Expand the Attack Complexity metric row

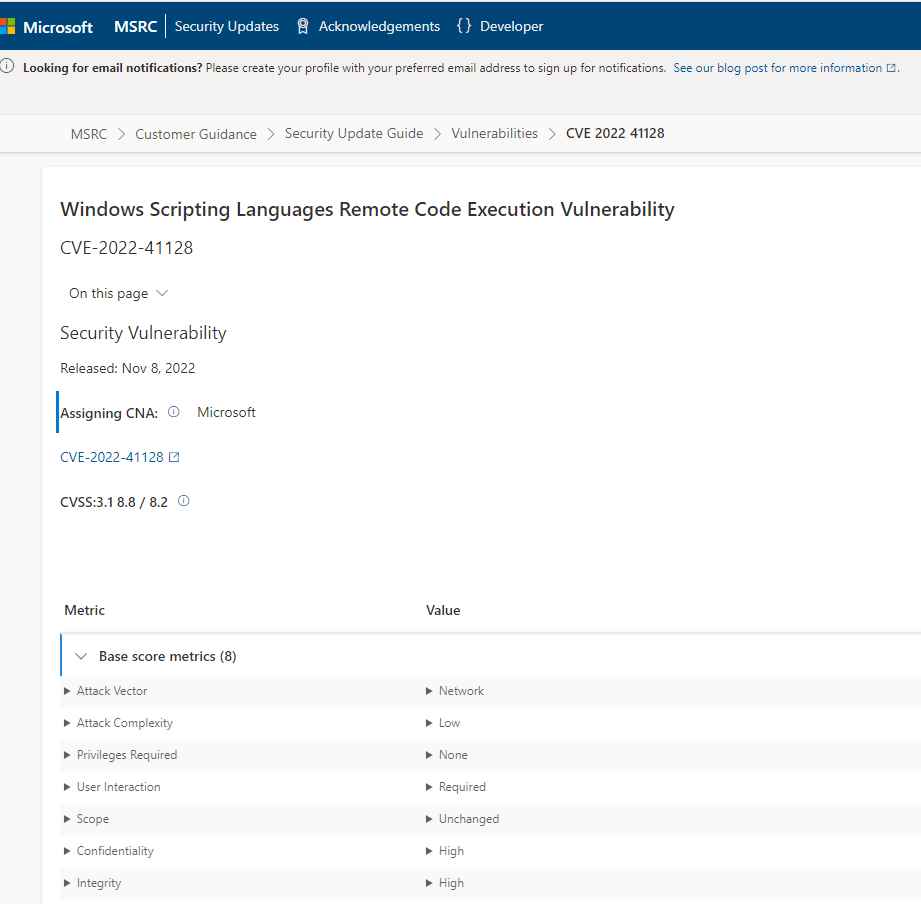67,723
